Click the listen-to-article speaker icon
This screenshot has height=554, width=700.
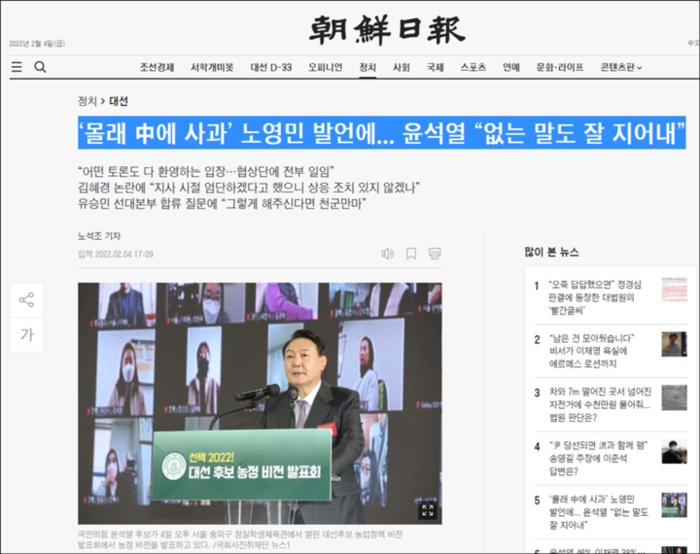coord(387,254)
